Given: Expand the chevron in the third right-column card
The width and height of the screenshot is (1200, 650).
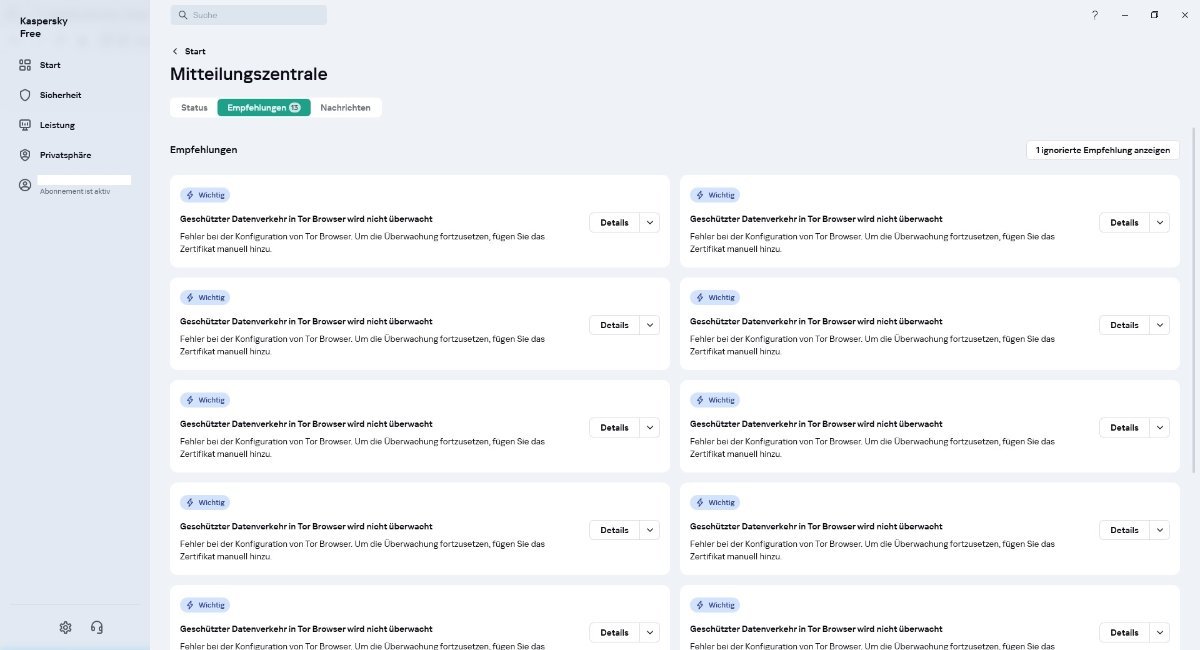Looking at the screenshot, I should click(x=1160, y=428).
